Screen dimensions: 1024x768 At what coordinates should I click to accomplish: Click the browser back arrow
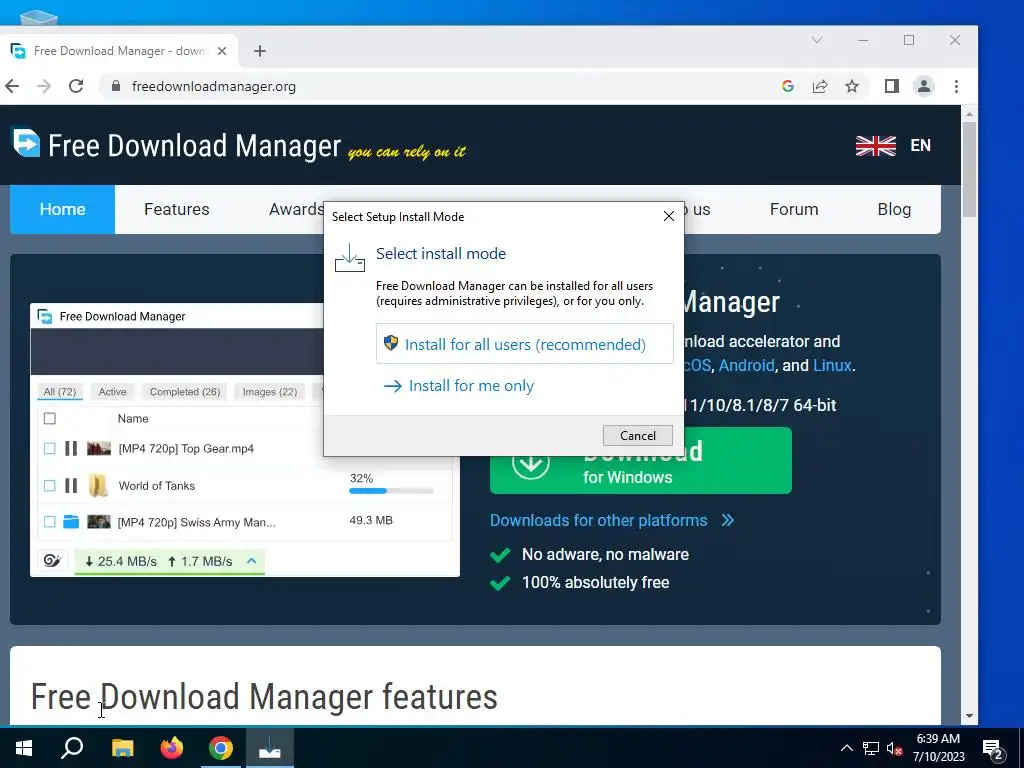pyautogui.click(x=12, y=86)
